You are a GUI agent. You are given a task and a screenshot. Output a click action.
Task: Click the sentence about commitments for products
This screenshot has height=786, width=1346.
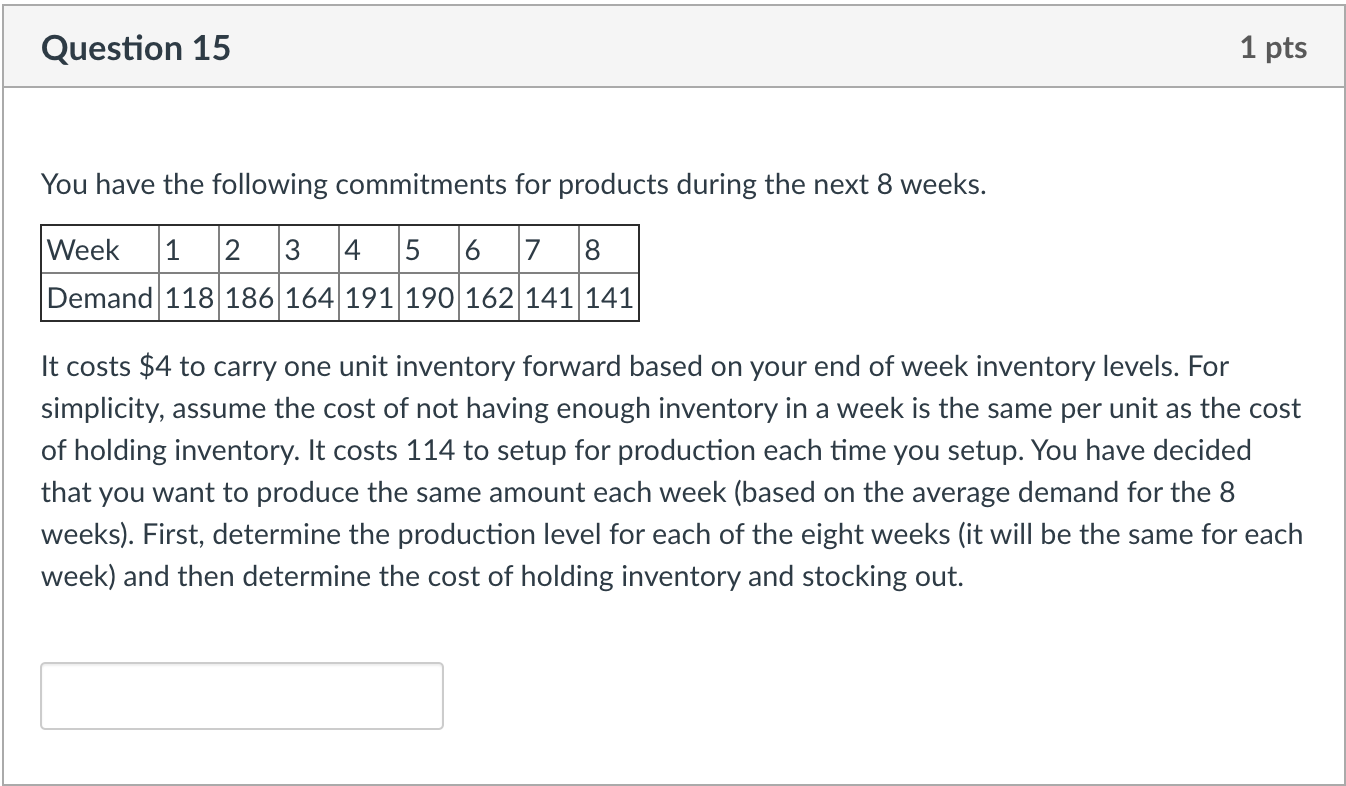coord(513,185)
